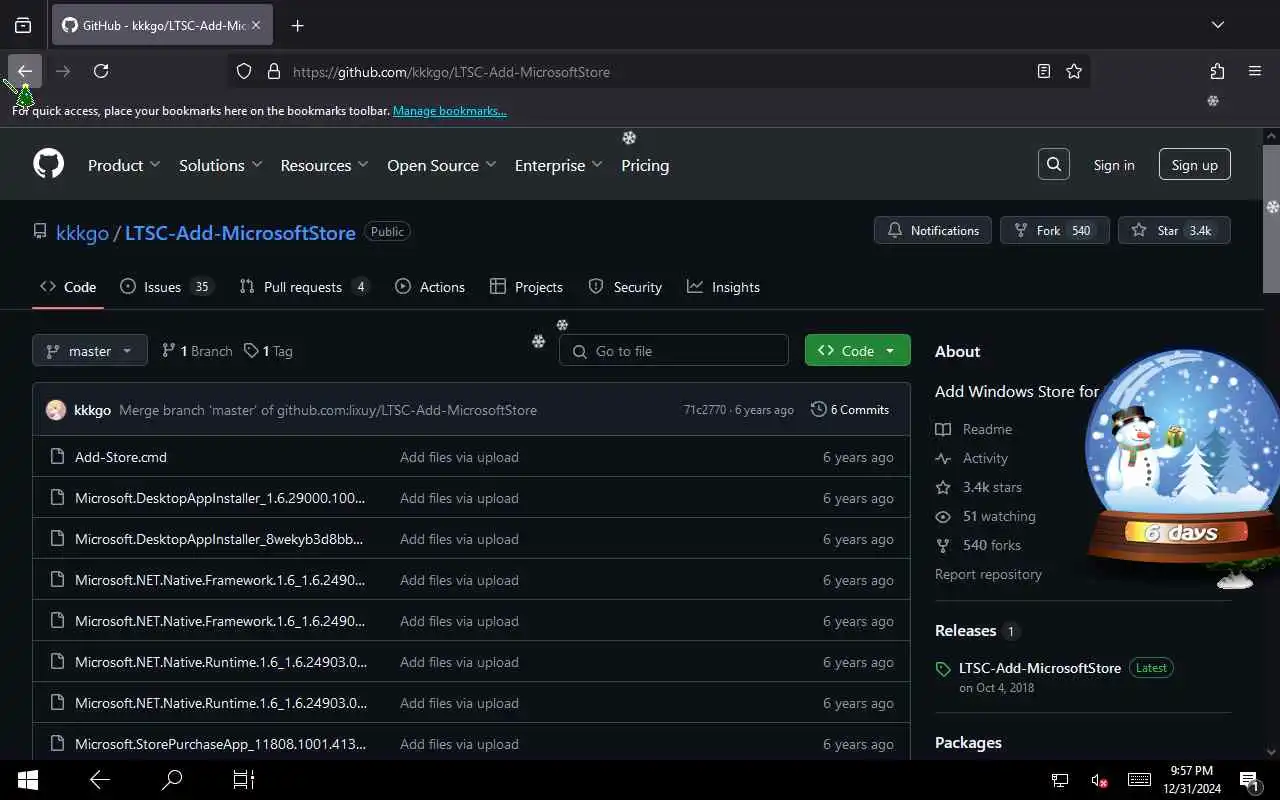Expand the Resources navigation menu
This screenshot has width=1280, height=800.
coord(325,165)
